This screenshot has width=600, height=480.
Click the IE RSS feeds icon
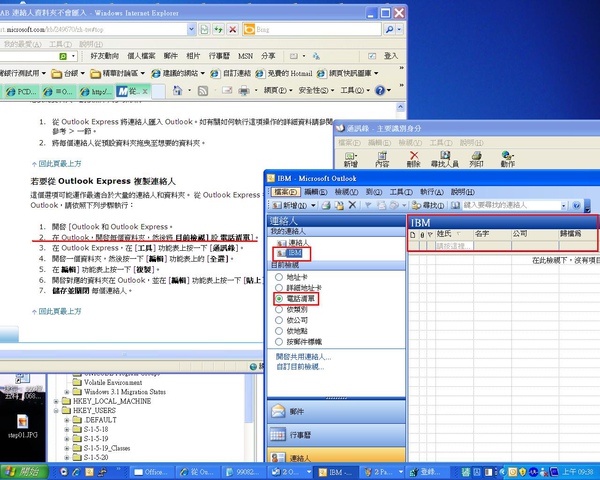(203, 91)
